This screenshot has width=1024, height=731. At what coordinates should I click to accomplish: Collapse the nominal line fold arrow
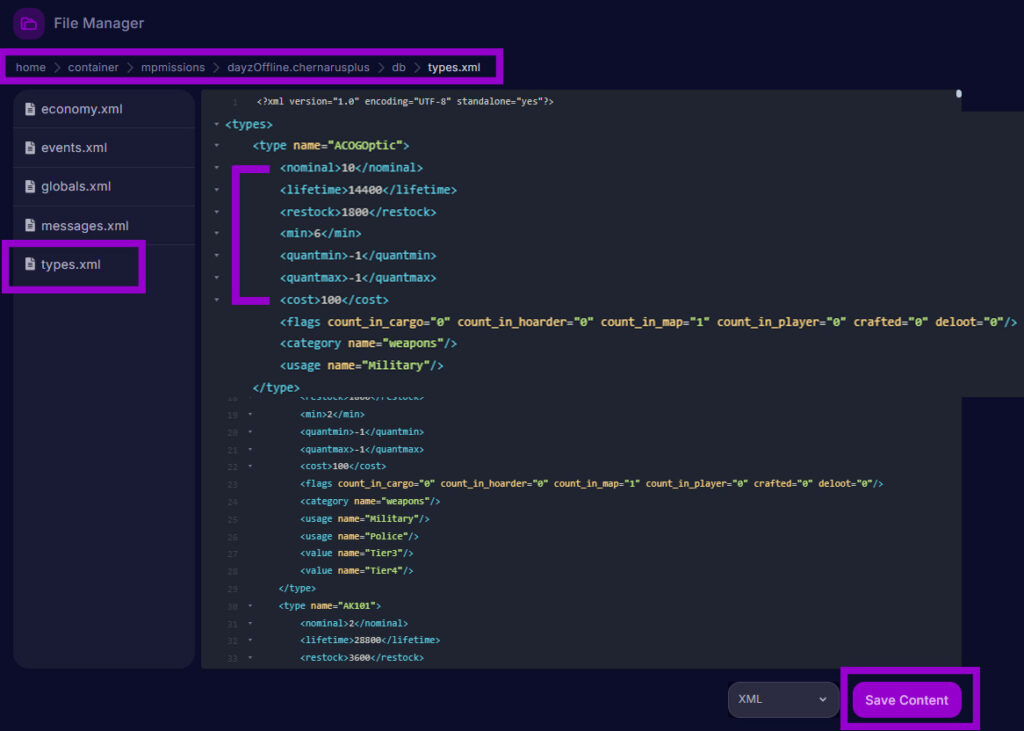(216, 167)
